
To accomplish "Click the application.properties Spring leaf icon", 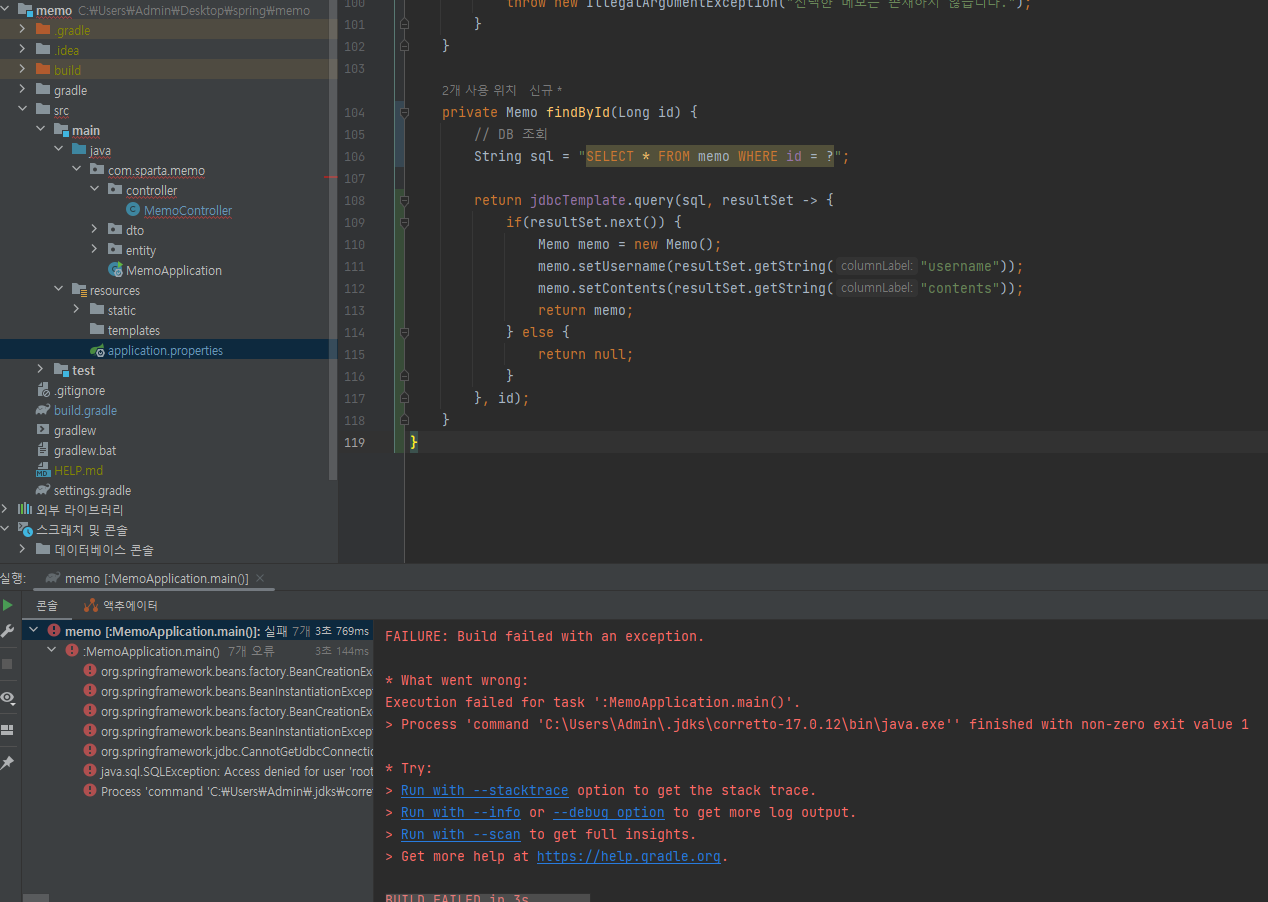I will tap(97, 350).
